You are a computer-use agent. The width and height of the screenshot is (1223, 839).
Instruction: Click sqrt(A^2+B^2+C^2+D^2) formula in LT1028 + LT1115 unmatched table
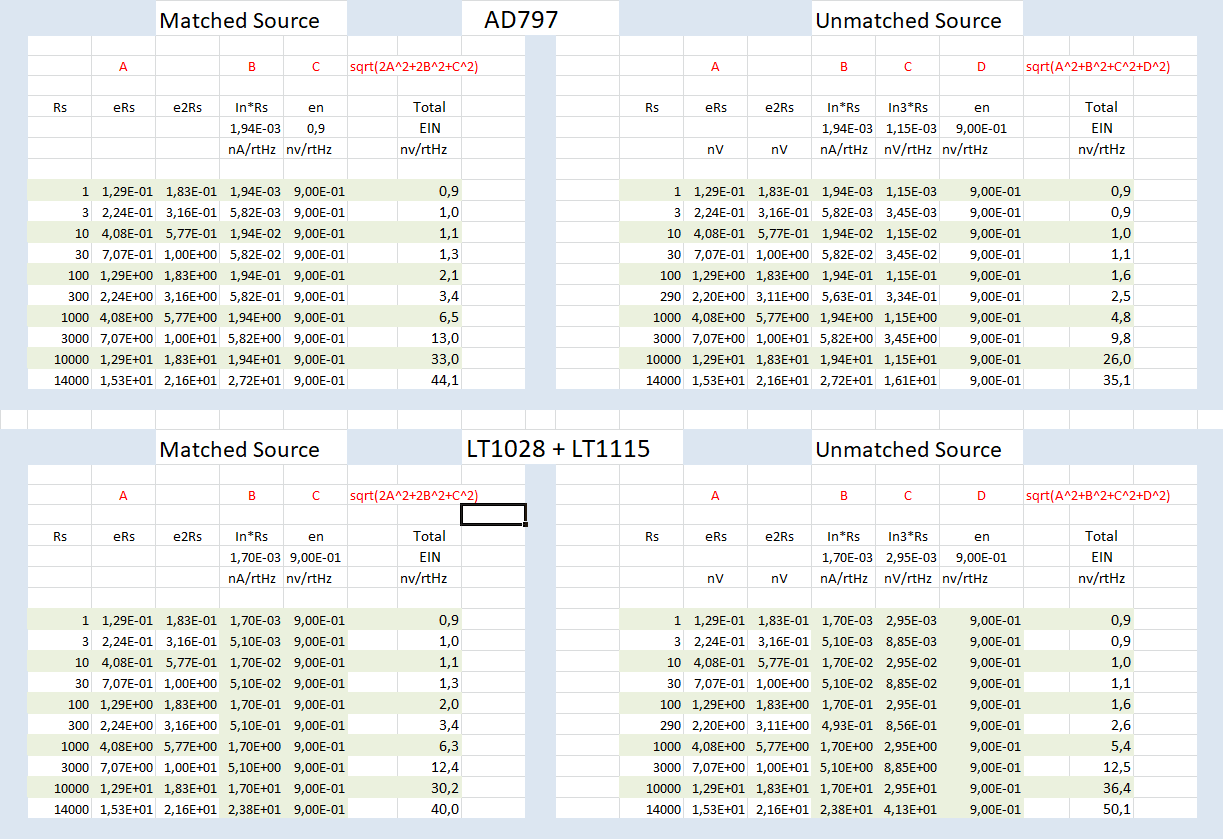(1098, 496)
